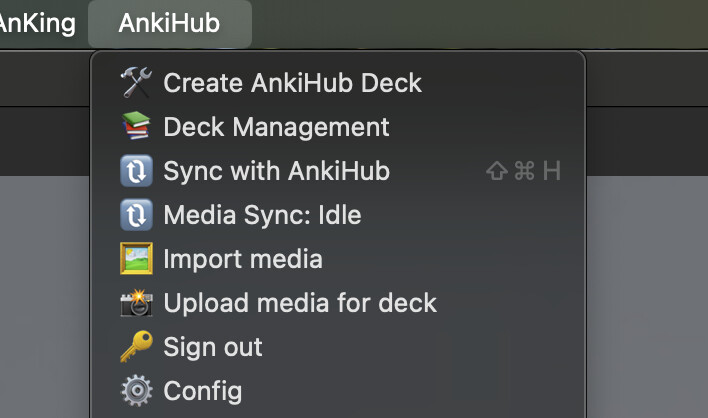Select Sync with AnkiHub menu item
This screenshot has height=418, width=708.
pyautogui.click(x=276, y=171)
